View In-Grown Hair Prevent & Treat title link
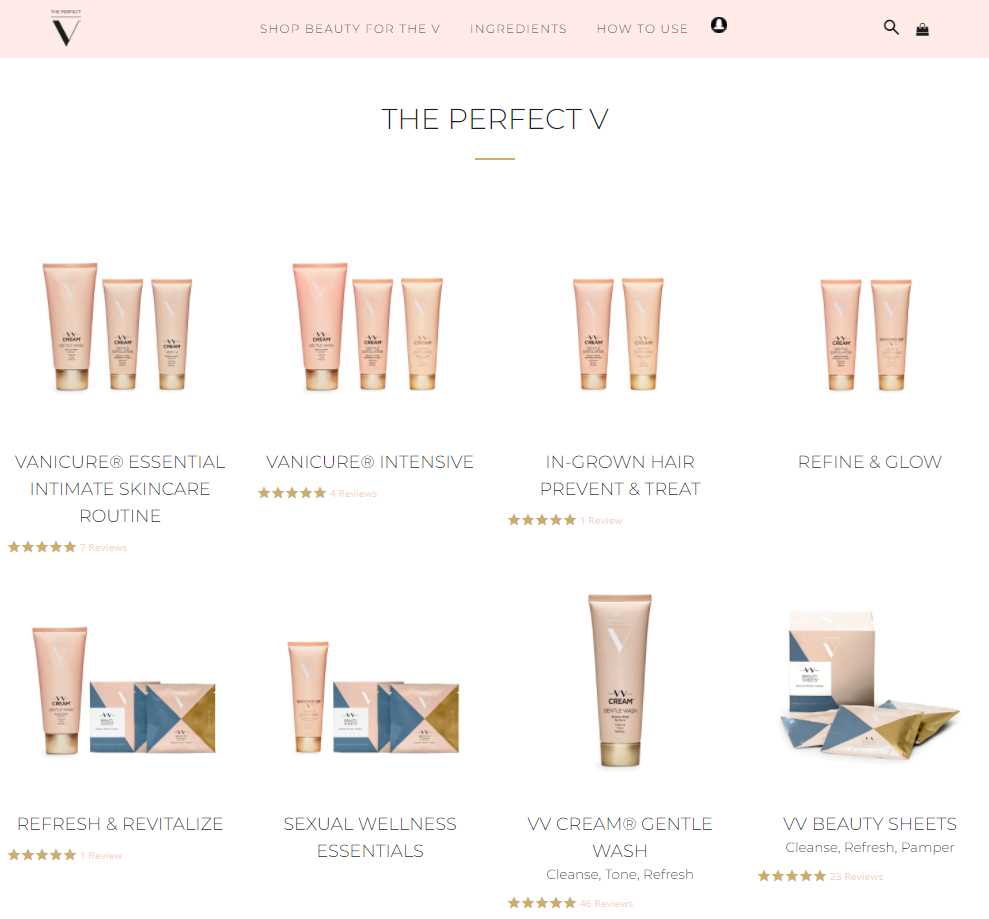Screen dimensions: 989x919 (619, 476)
